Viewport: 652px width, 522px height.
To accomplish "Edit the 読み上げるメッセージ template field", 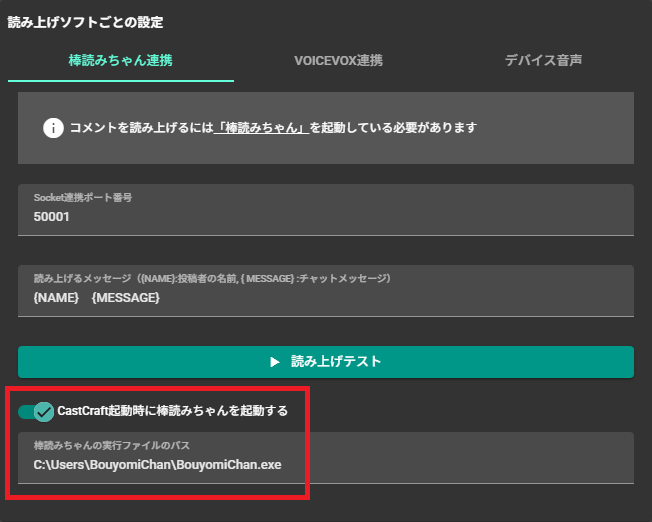I will click(x=326, y=291).
